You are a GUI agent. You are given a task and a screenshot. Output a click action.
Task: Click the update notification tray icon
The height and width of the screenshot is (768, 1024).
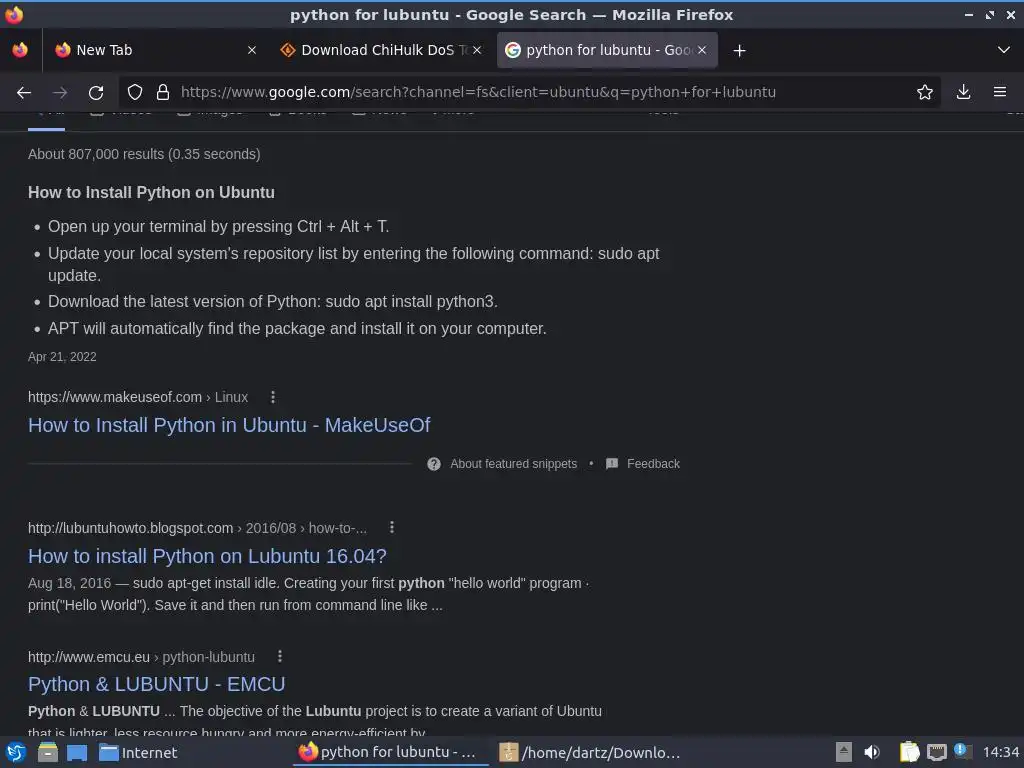pos(963,751)
